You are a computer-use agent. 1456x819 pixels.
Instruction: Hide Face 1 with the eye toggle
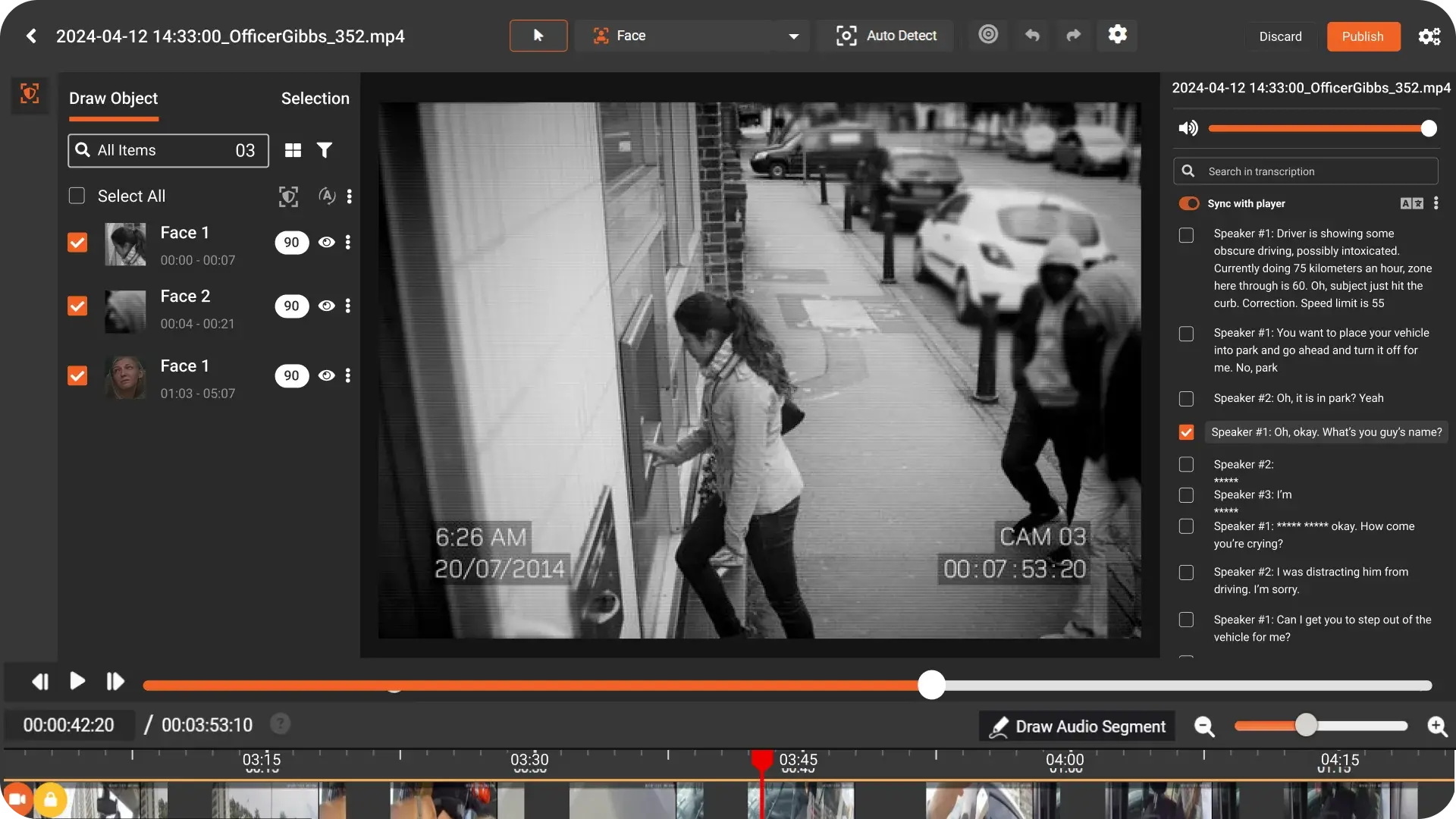(325, 242)
